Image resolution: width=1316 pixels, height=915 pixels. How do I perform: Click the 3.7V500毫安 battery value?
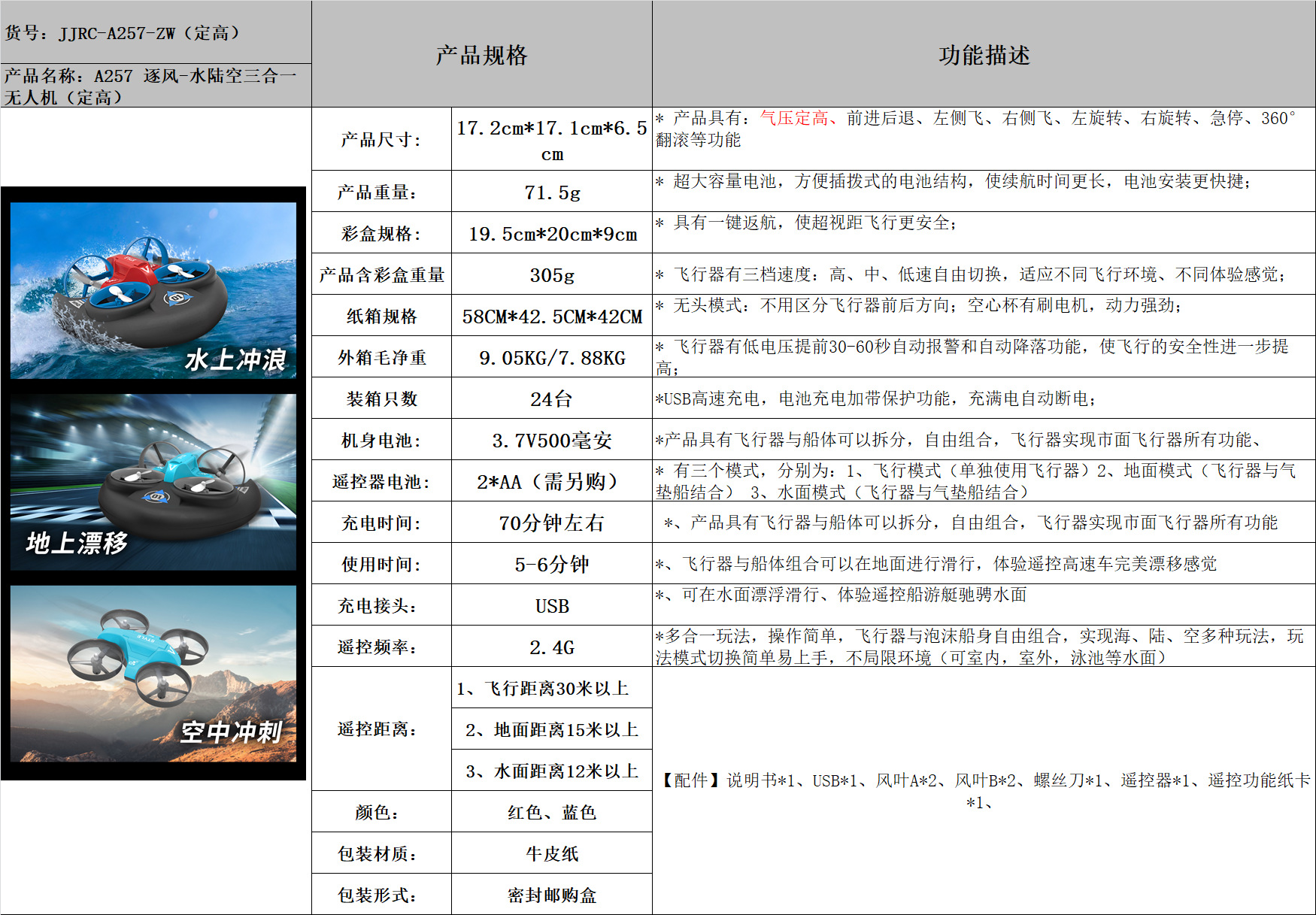pyautogui.click(x=552, y=440)
